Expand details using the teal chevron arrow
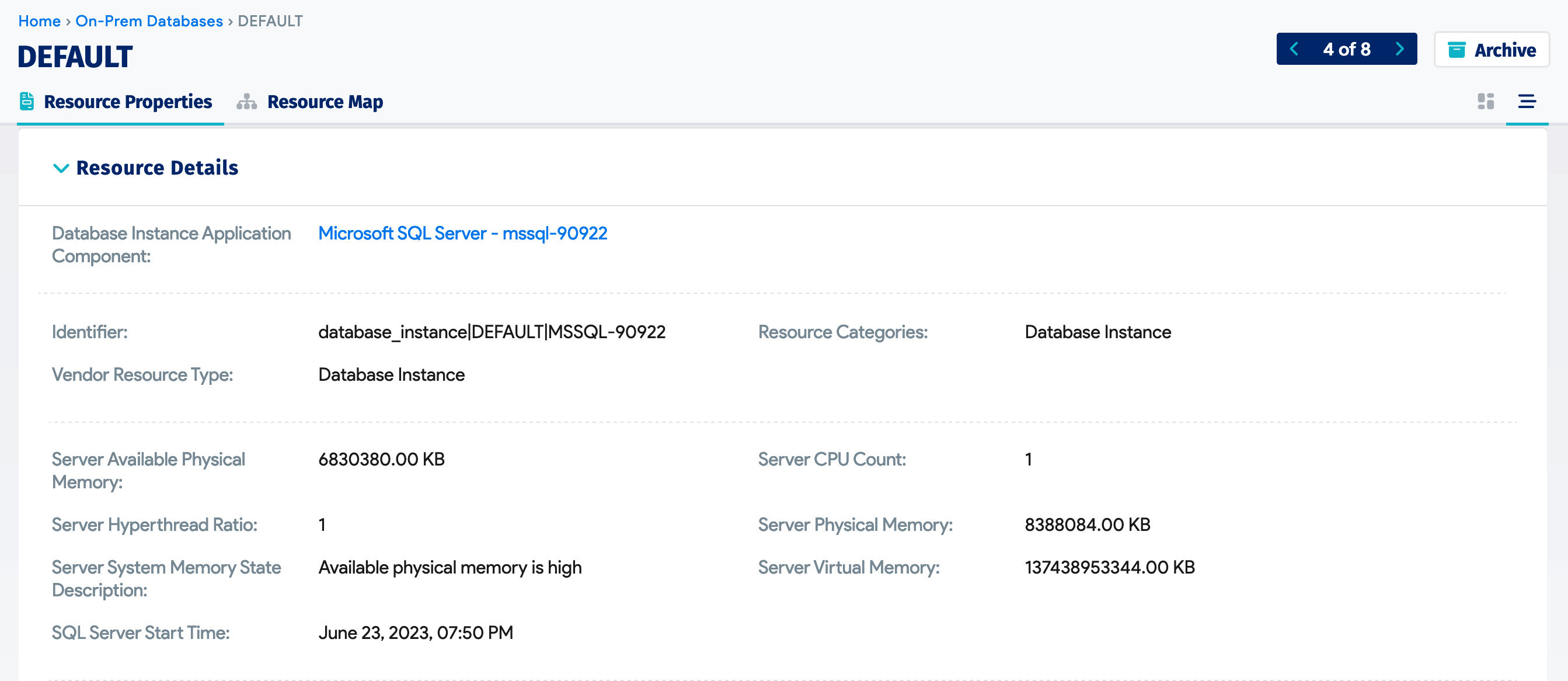 coord(61,169)
